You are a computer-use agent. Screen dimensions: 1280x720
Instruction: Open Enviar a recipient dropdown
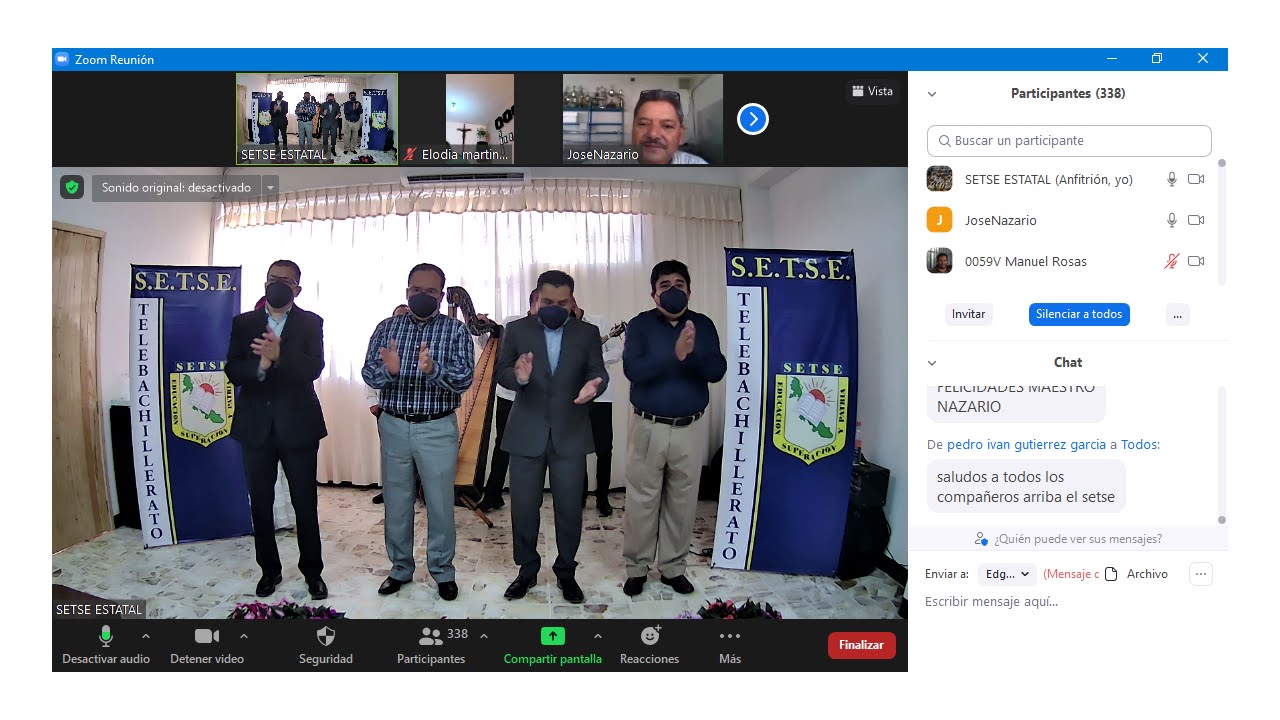pyautogui.click(x=1007, y=574)
